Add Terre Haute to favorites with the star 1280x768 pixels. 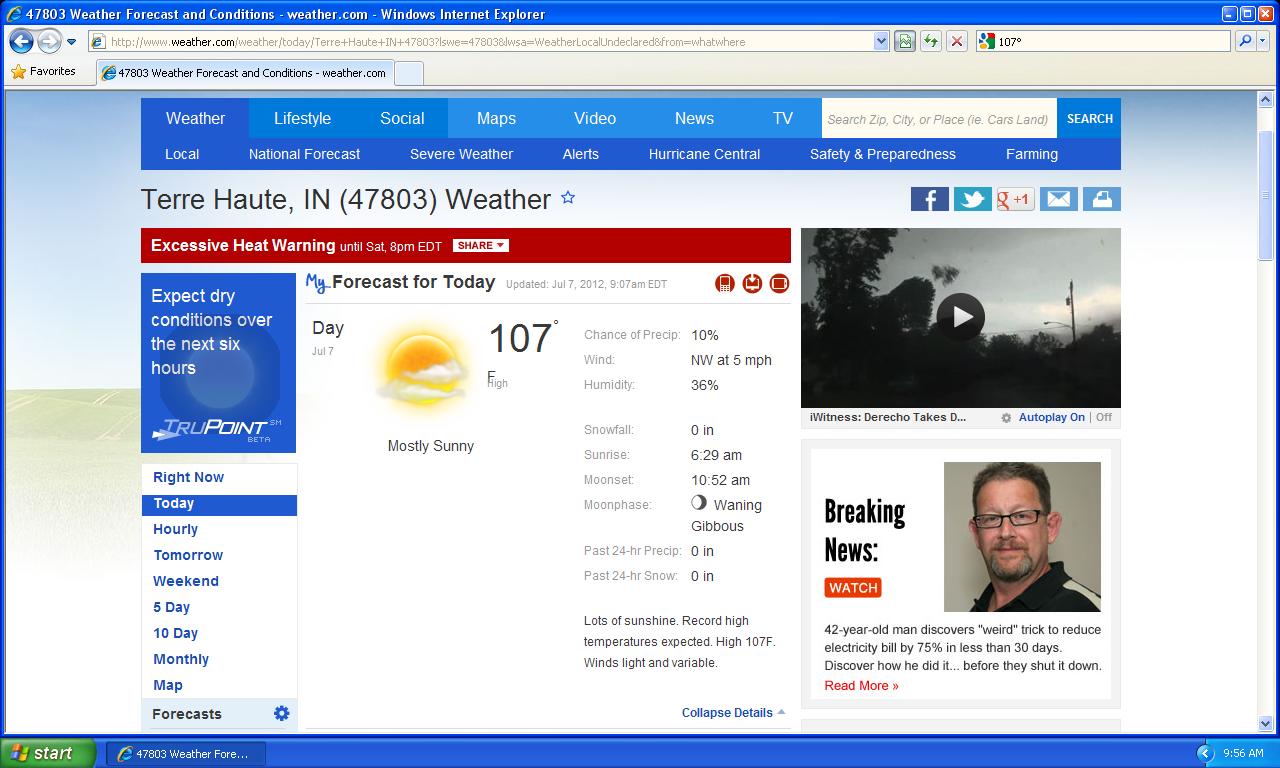pyautogui.click(x=568, y=198)
